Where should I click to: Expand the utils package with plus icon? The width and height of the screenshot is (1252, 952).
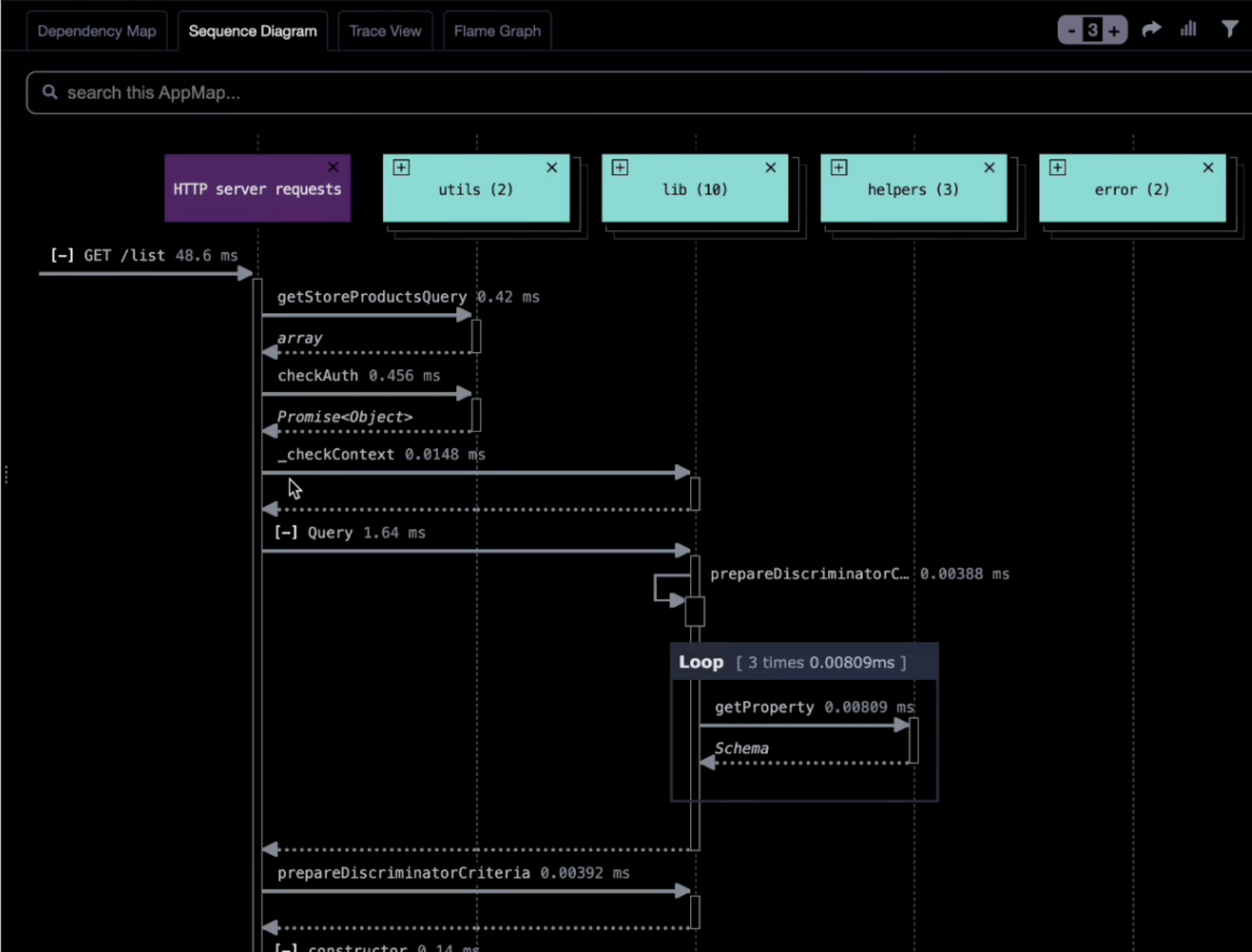tap(402, 168)
